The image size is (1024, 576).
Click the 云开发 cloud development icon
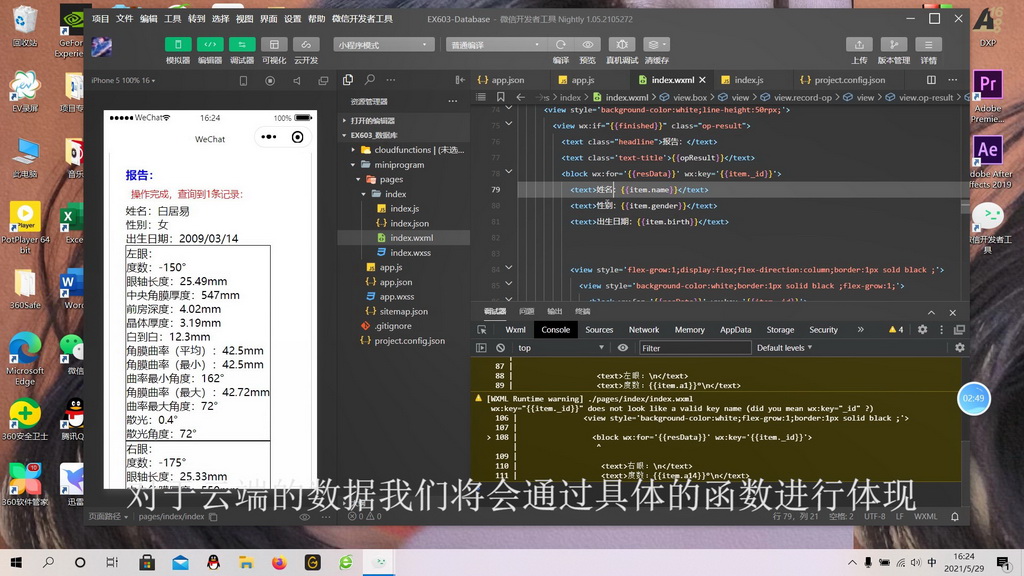tap(306, 45)
